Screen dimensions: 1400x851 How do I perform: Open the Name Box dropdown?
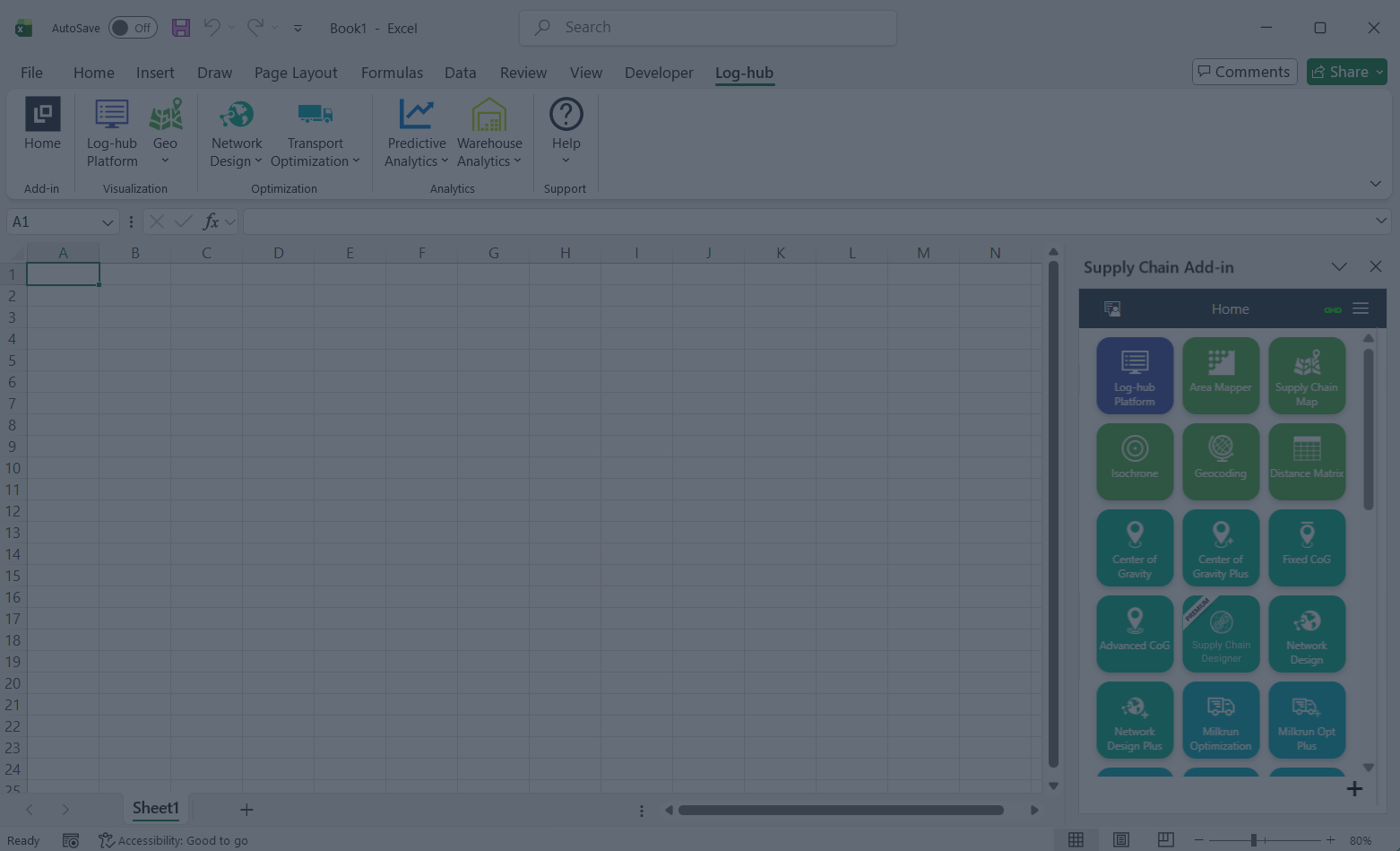108,222
